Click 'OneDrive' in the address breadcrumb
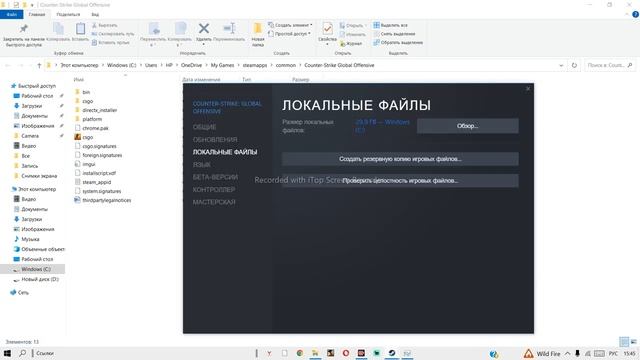This screenshot has width=640, height=360. [x=191, y=65]
